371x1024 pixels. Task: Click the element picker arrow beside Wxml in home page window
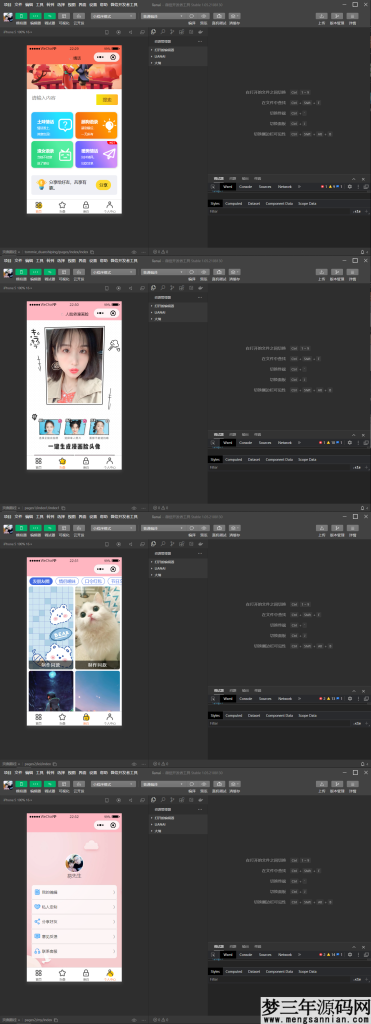214,187
